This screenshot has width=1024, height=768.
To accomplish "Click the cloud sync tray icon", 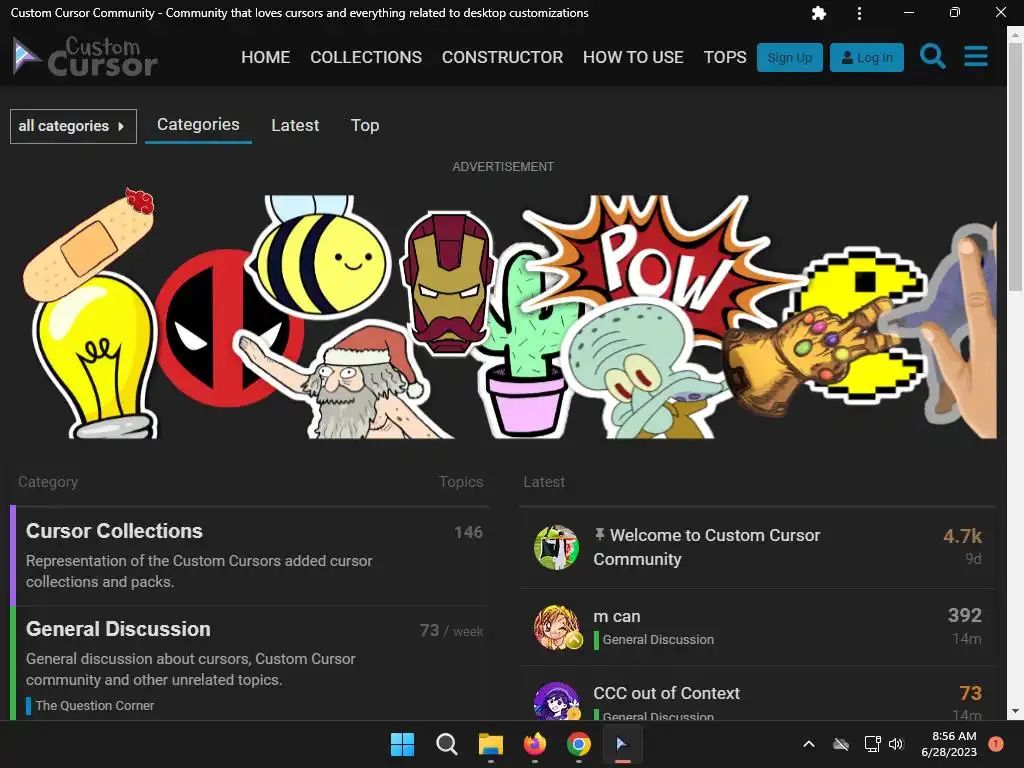I will coord(841,744).
